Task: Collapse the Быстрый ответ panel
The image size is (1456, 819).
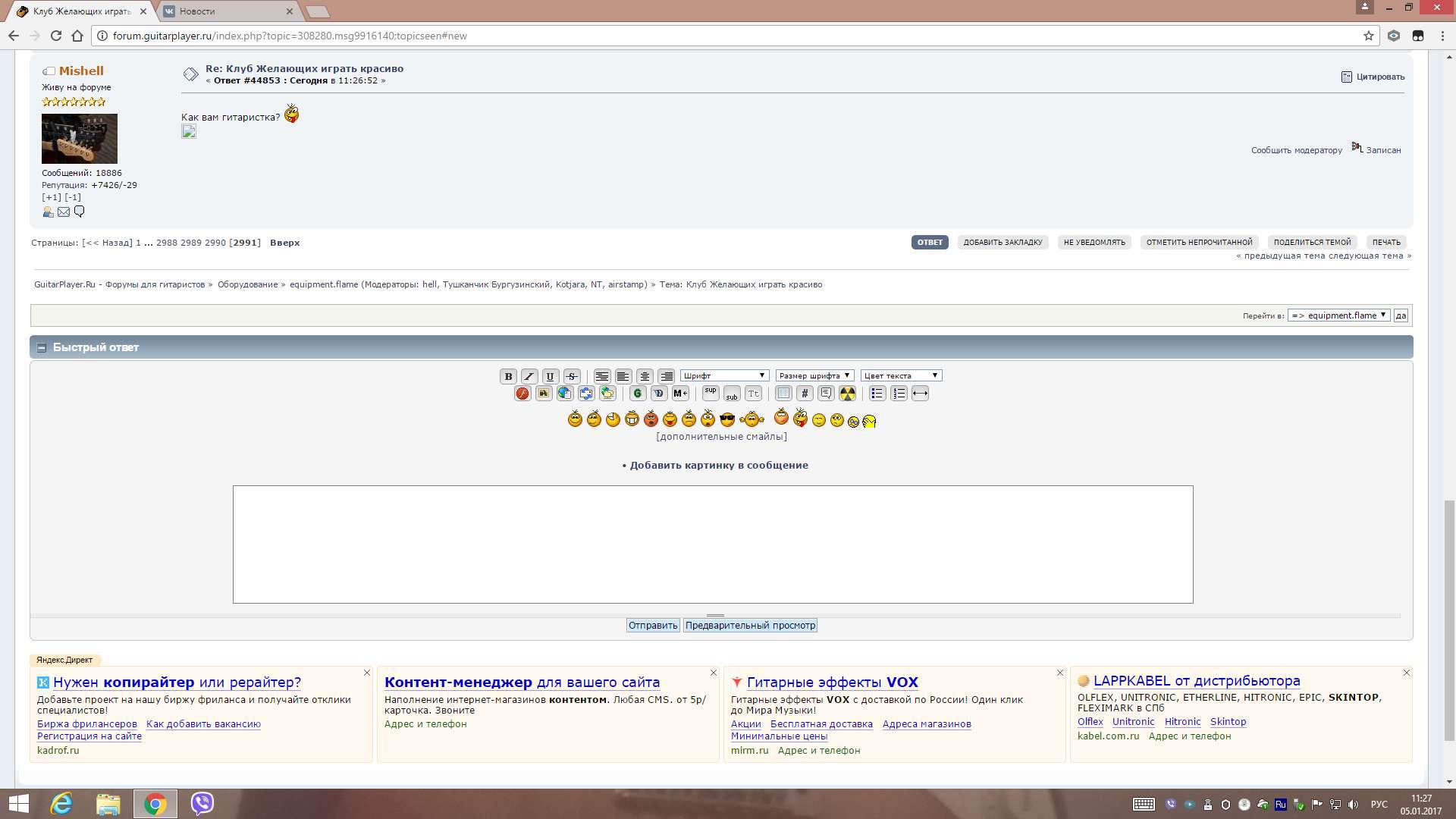Action: coord(42,347)
